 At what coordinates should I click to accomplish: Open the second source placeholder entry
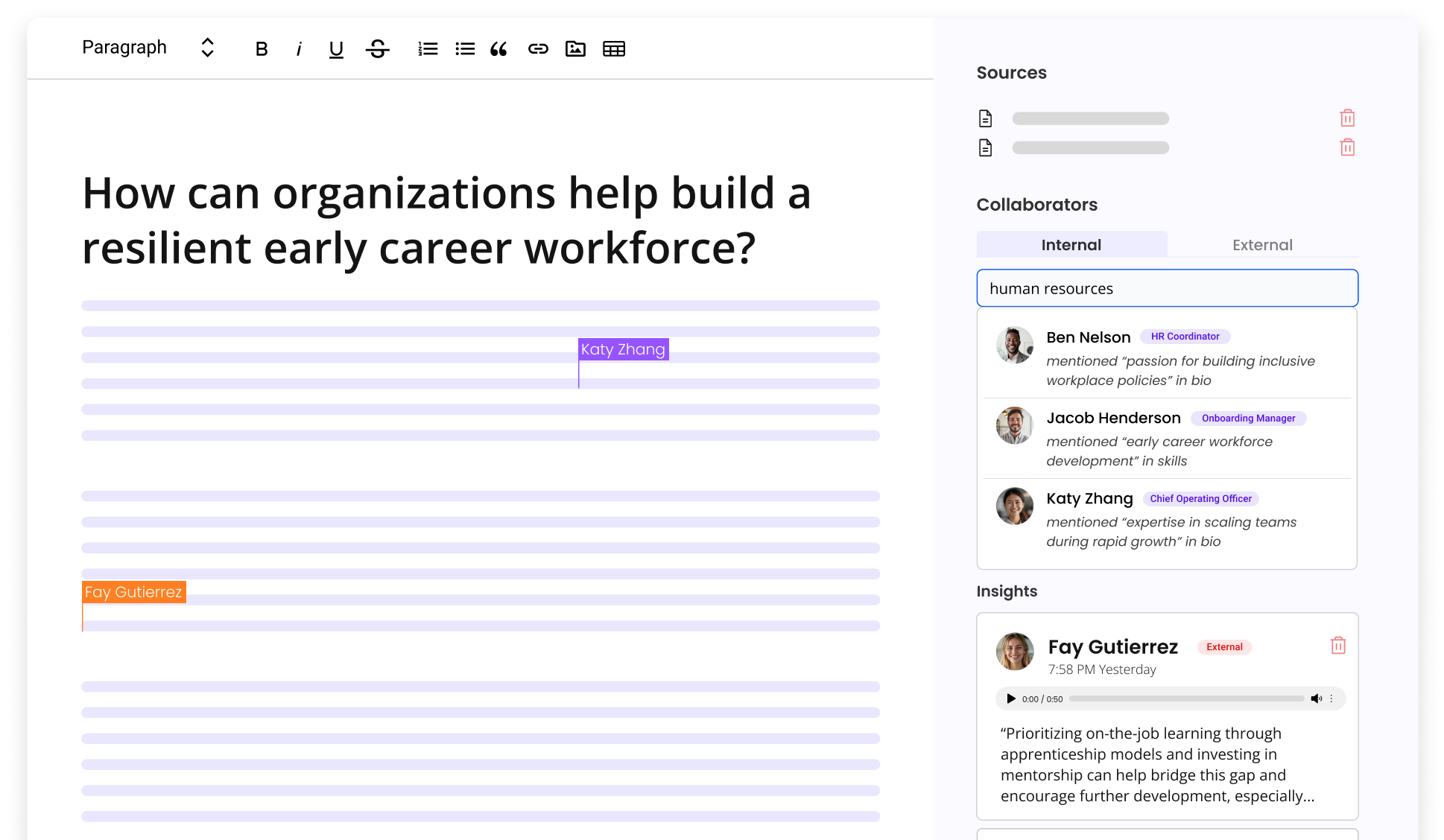click(x=1090, y=147)
